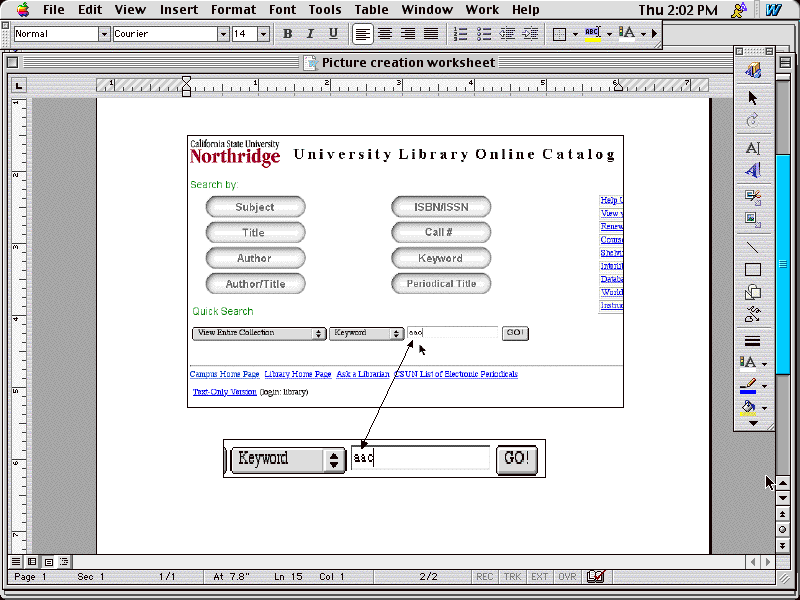800x600 pixels.
Task: Open the Font dropdown showing Courier
Action: tap(223, 34)
